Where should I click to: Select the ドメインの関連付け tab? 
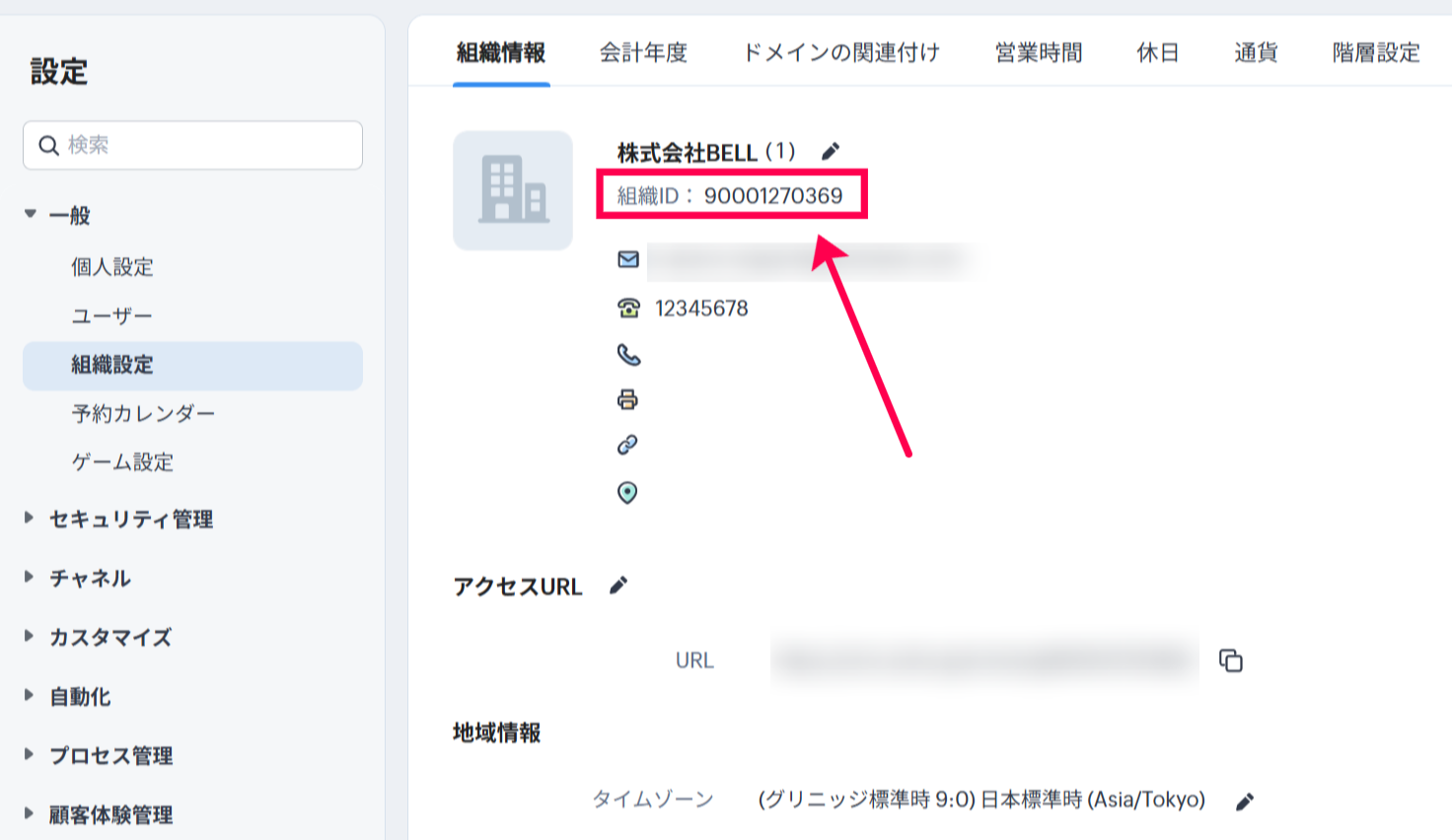click(x=840, y=52)
